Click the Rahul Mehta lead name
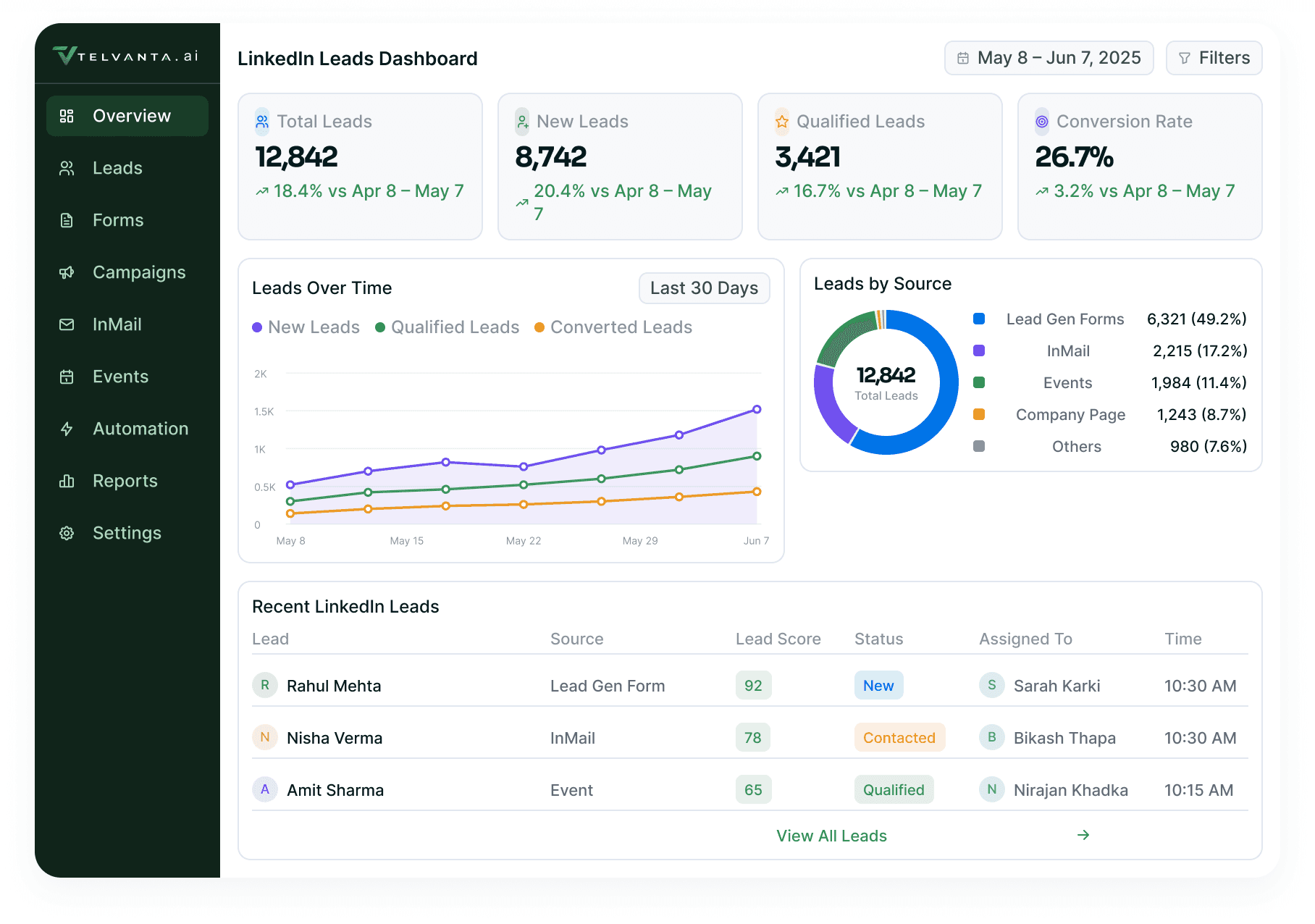Viewport: 1315px width, 924px height. coord(334,686)
